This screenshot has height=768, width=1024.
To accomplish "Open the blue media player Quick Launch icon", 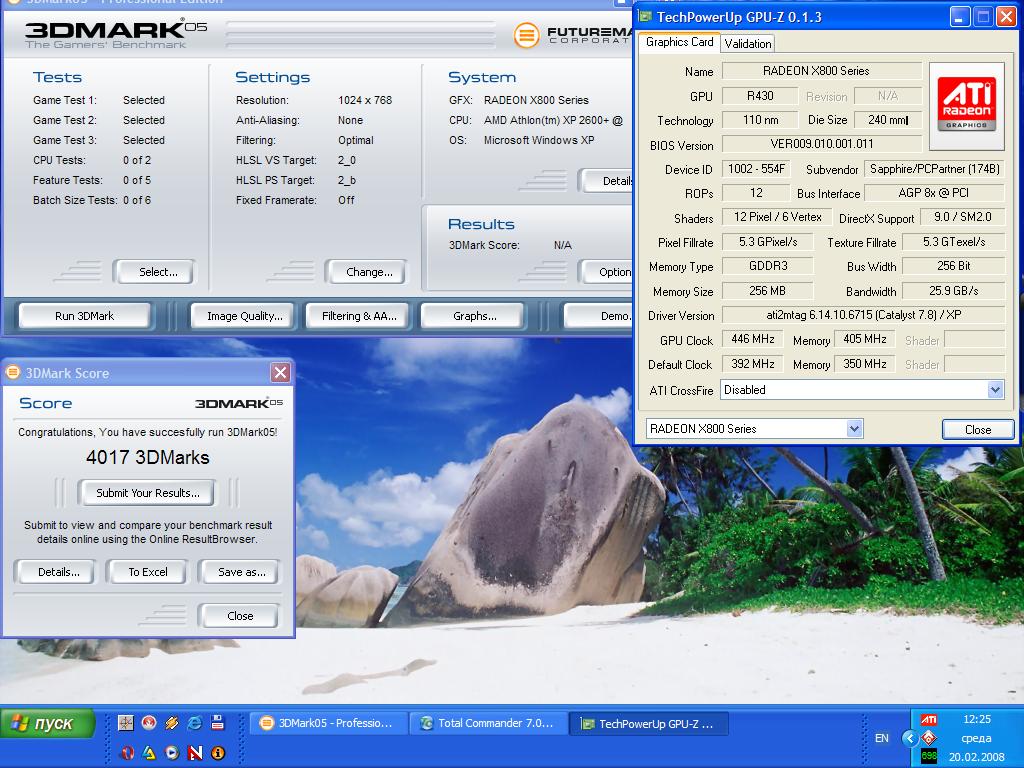I will coord(172,753).
